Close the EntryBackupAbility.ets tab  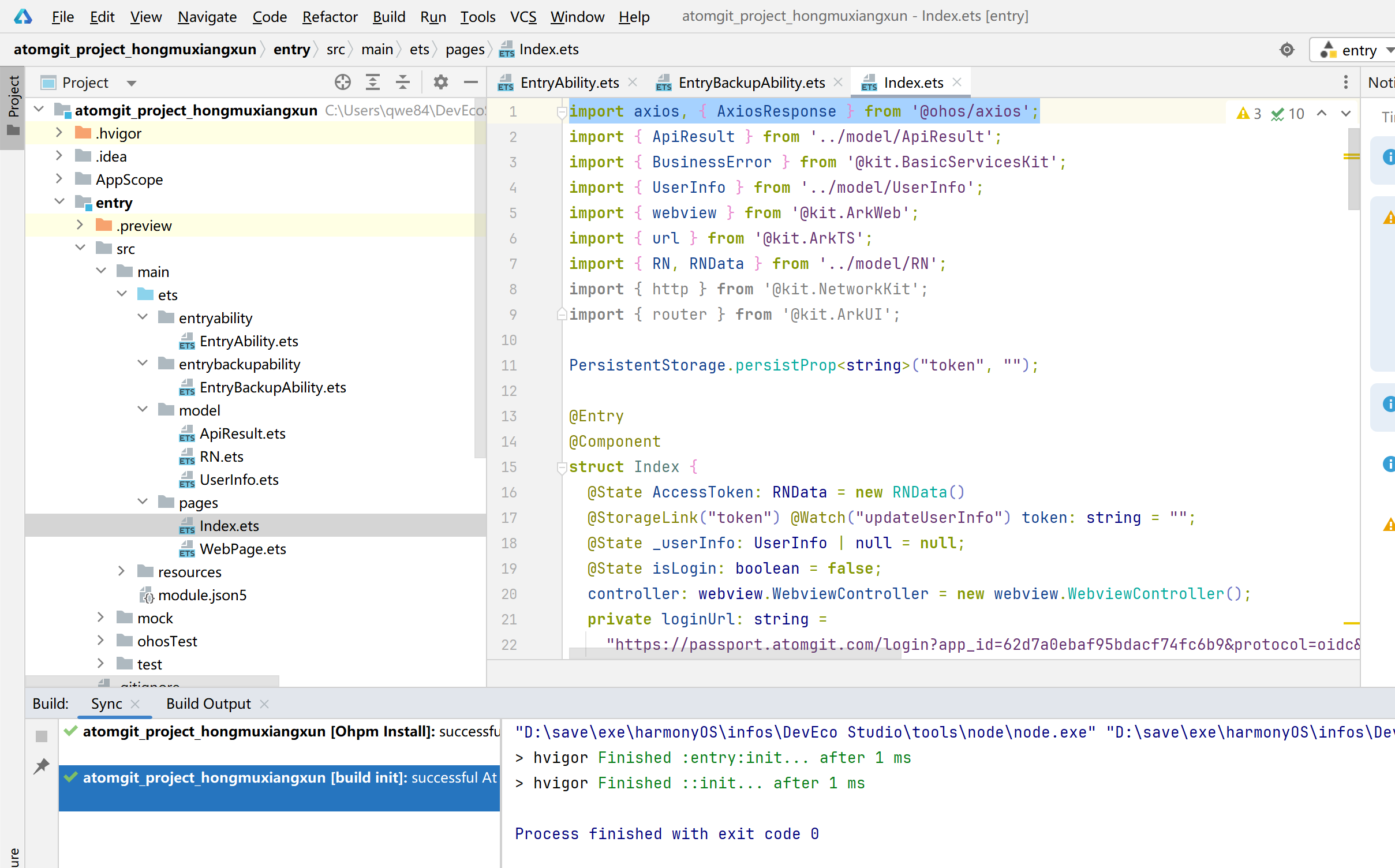coord(838,82)
